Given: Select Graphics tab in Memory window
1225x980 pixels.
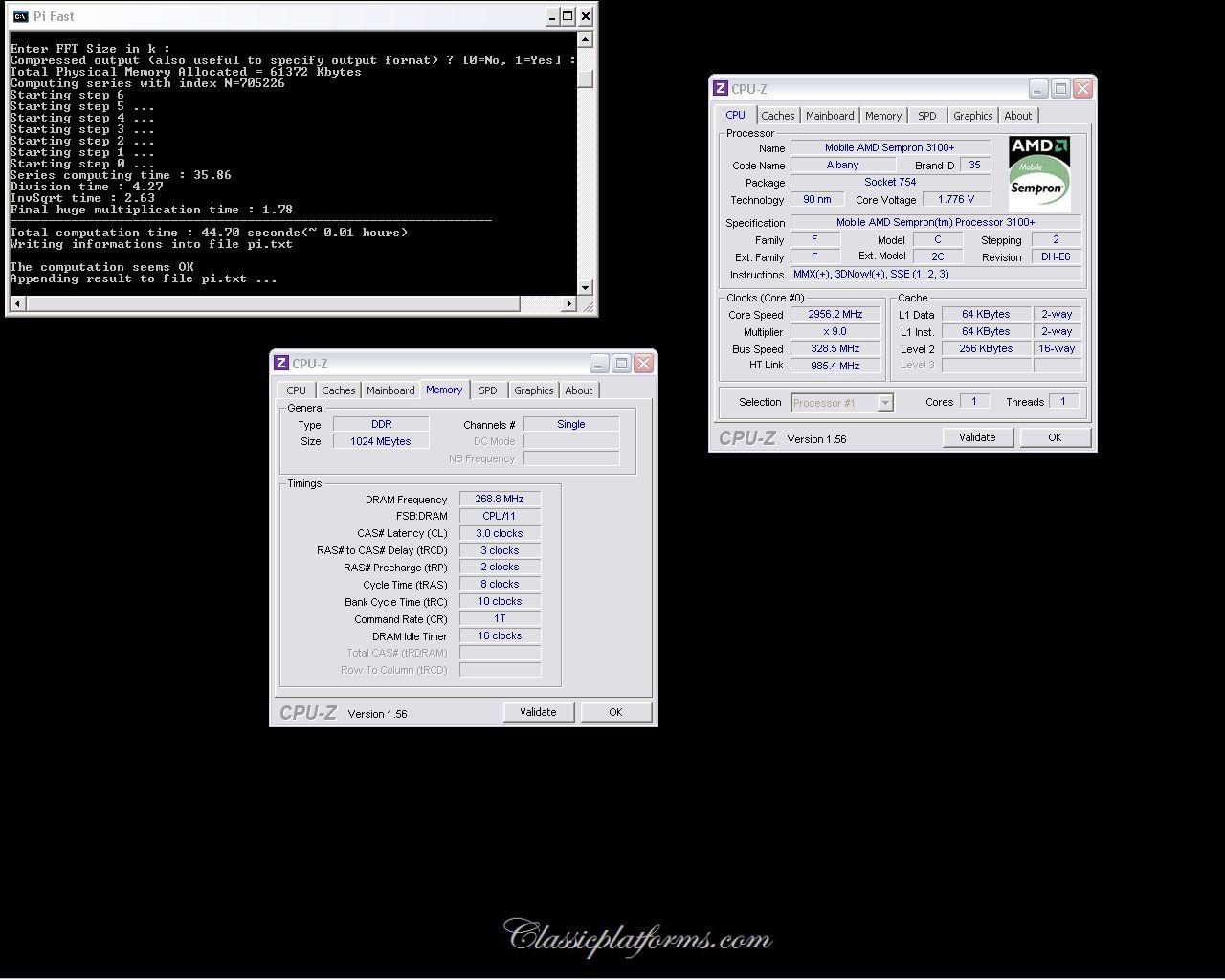Looking at the screenshot, I should point(534,390).
